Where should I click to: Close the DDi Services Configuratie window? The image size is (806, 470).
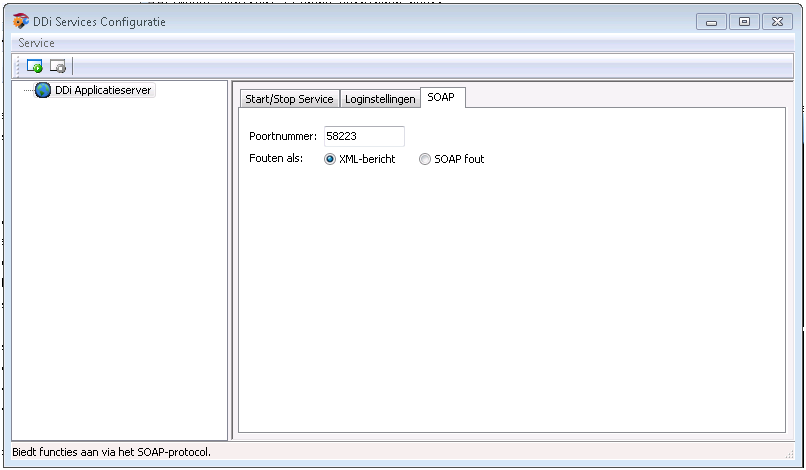777,21
